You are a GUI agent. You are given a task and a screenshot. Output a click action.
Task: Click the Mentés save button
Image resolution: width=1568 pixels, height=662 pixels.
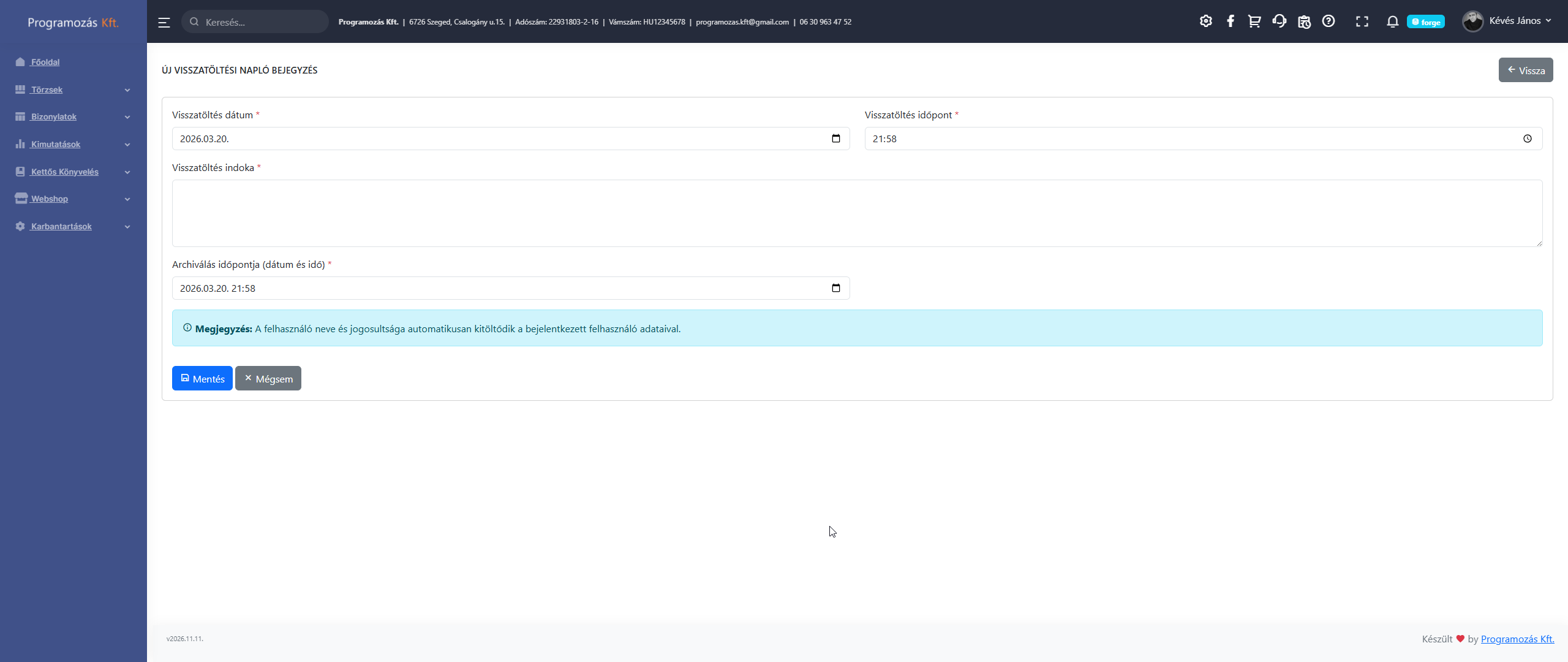[202, 378]
